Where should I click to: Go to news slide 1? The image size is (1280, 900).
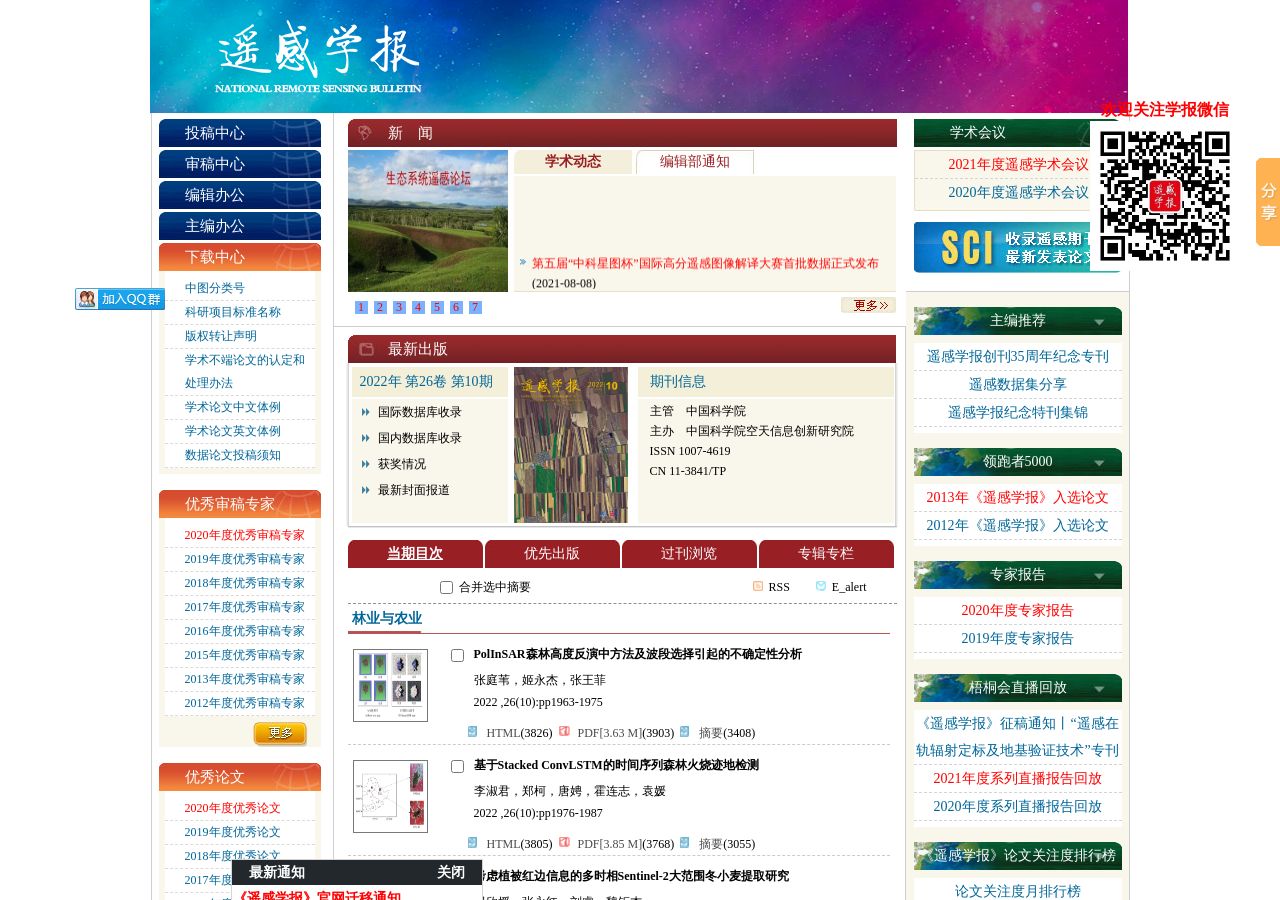(361, 308)
